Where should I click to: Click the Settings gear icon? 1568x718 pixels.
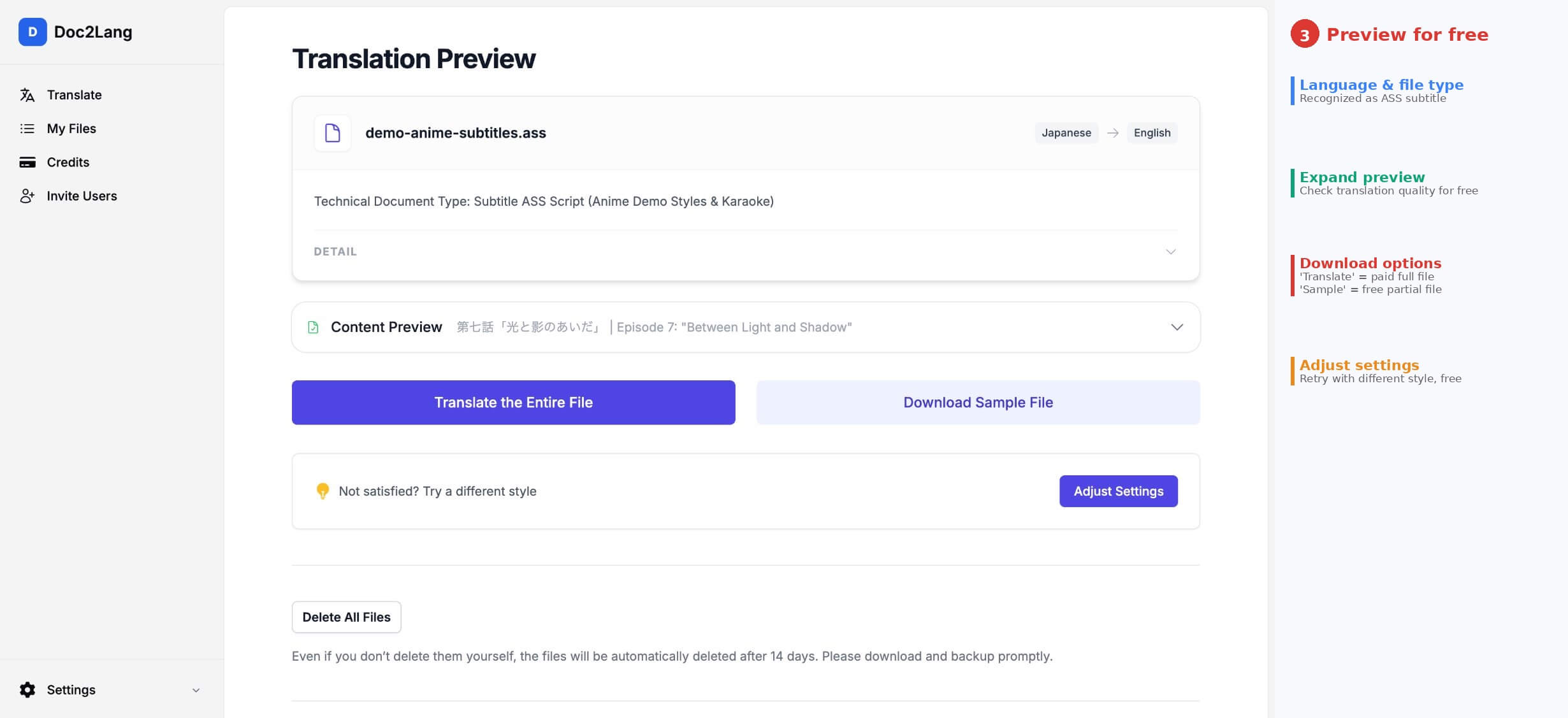(x=27, y=689)
